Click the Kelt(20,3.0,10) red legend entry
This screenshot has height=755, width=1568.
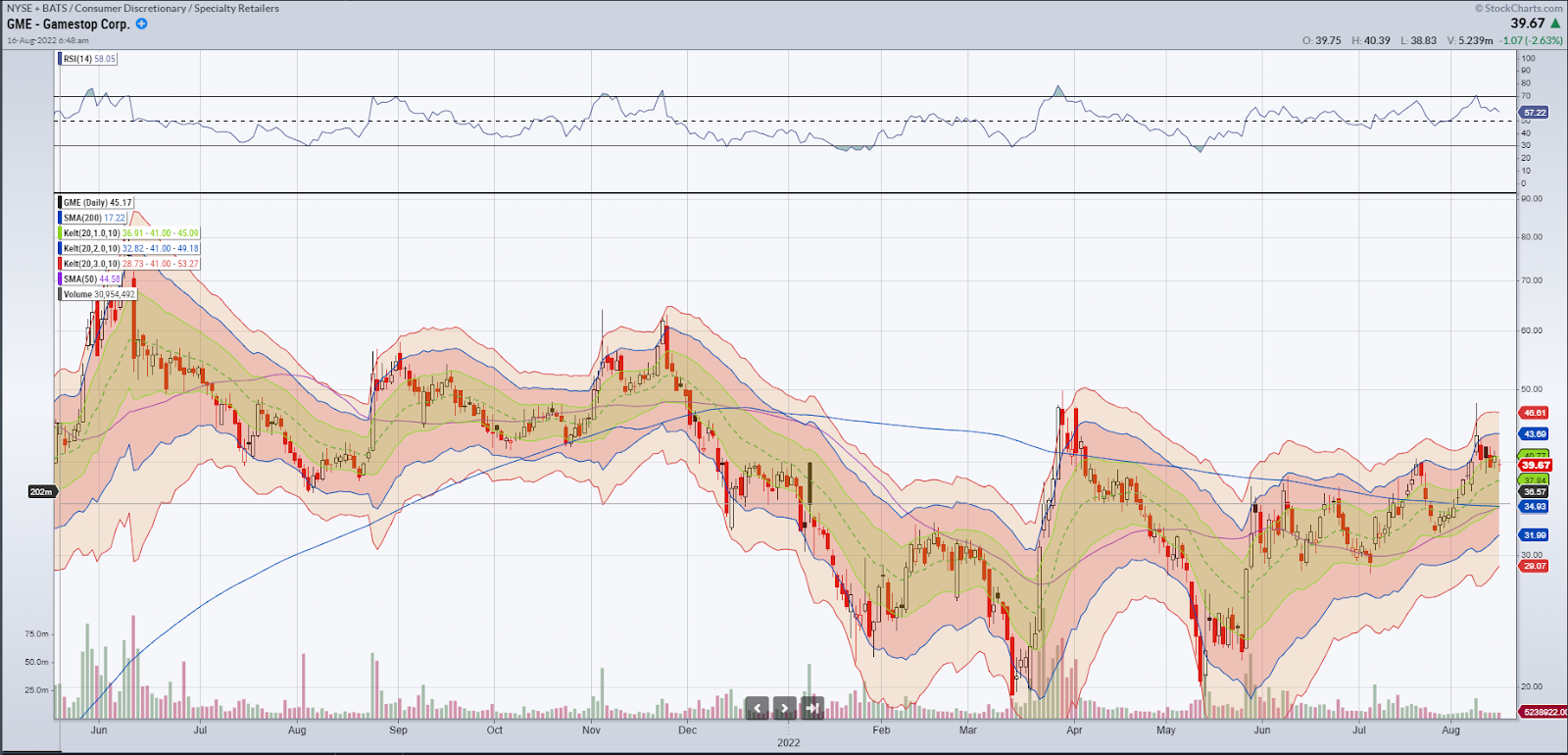(x=130, y=264)
